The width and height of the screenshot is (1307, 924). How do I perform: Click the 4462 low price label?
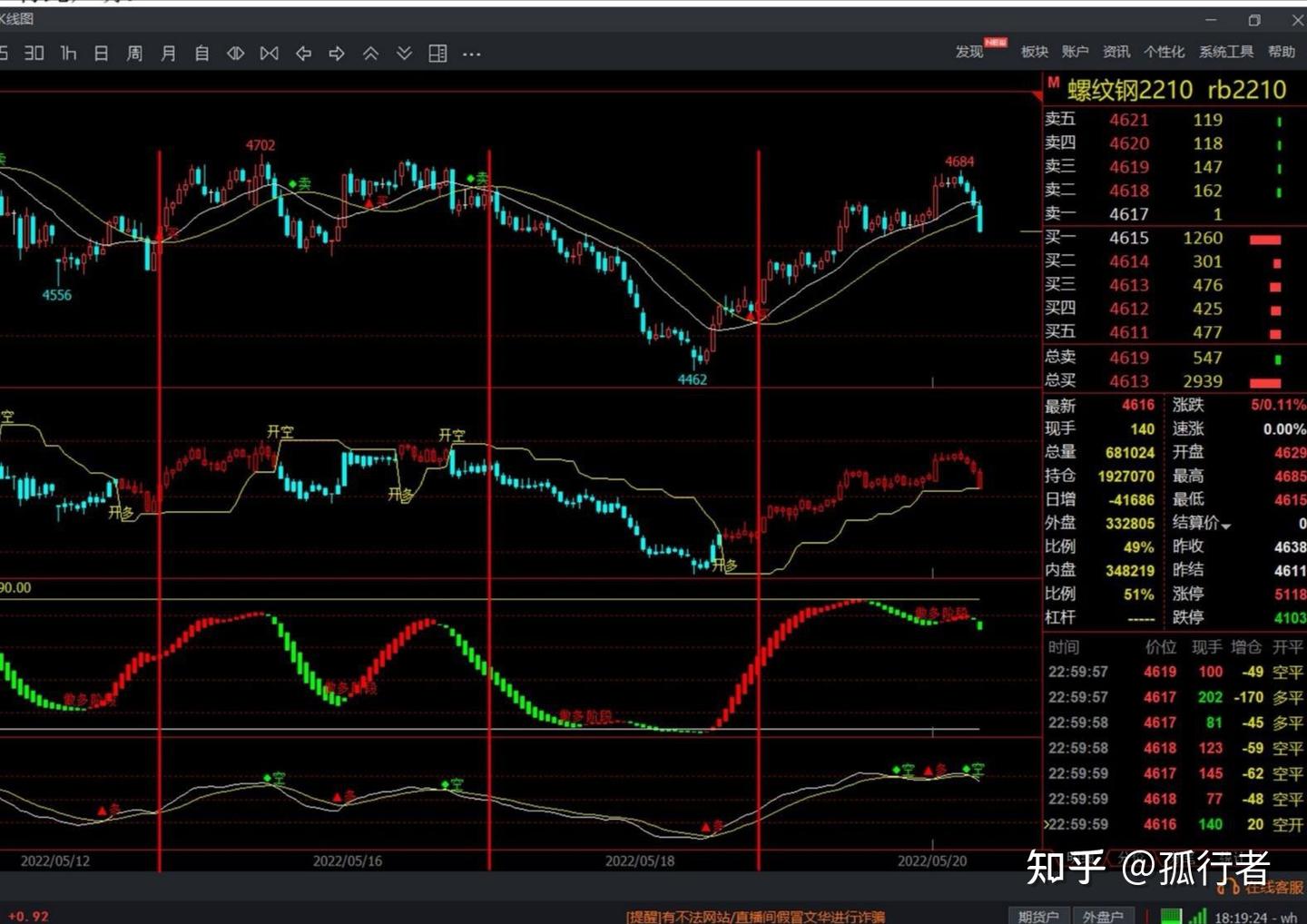click(x=693, y=379)
